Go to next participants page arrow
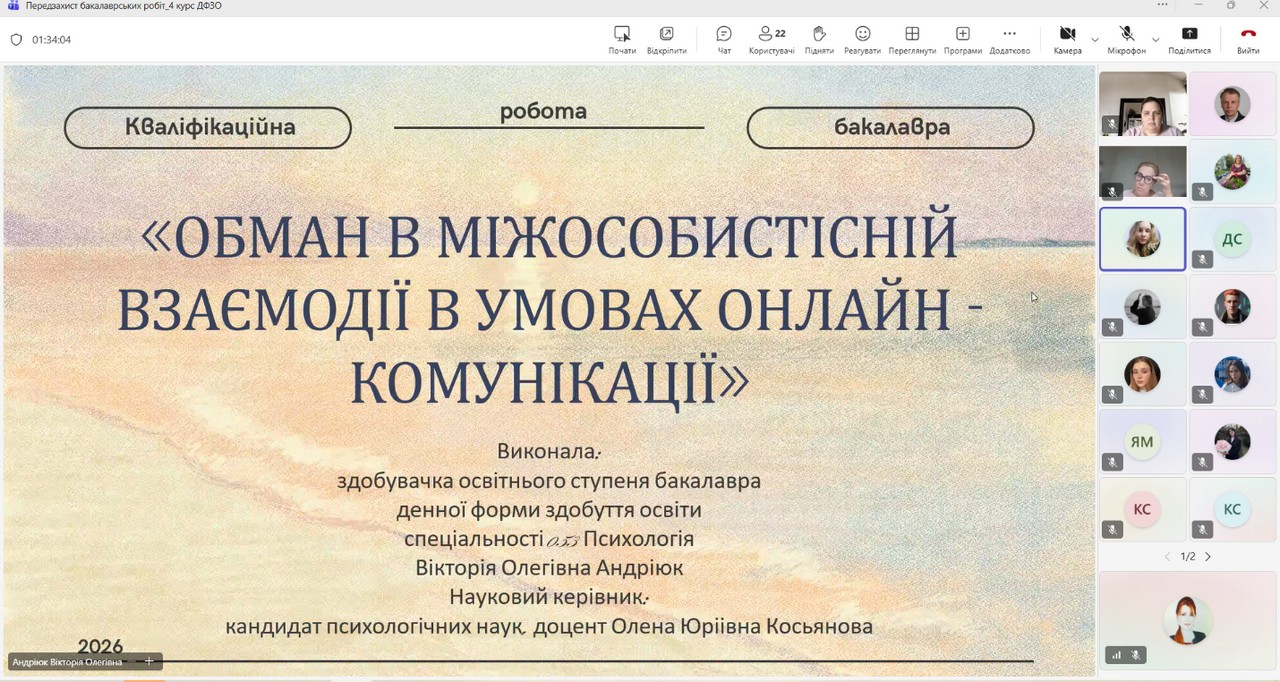This screenshot has width=1280, height=682. [1208, 556]
